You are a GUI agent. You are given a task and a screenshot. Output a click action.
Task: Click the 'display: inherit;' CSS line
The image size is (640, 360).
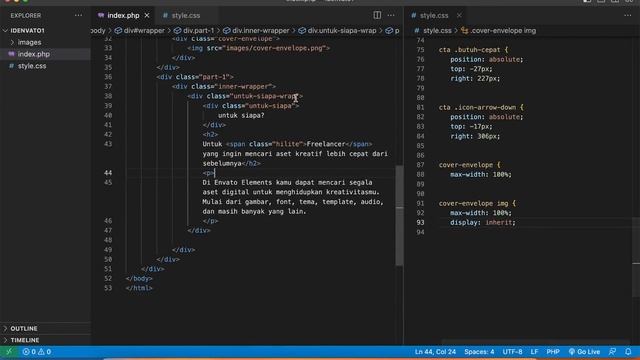click(483, 222)
